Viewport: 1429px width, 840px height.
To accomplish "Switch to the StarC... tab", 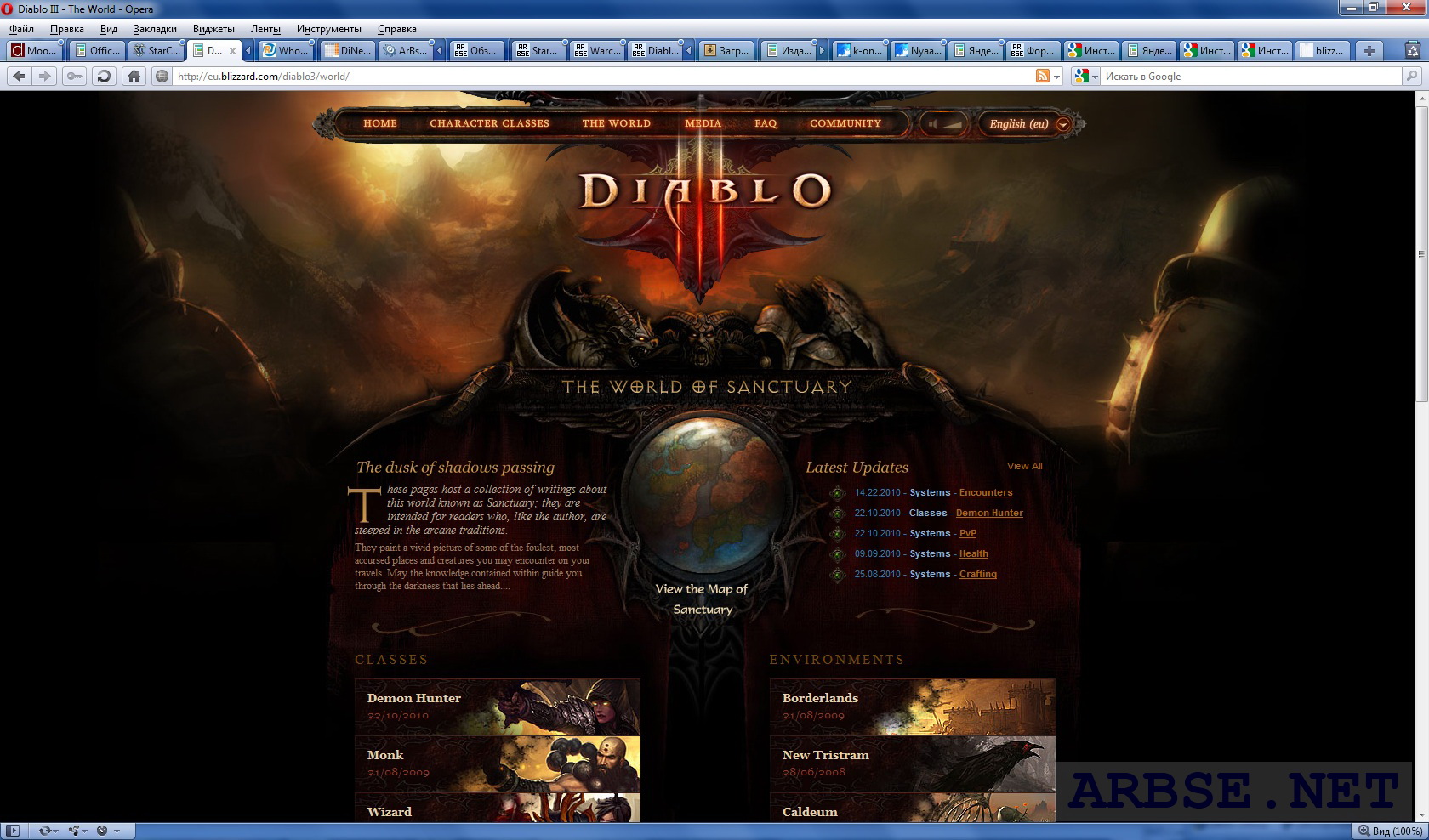I will click(x=157, y=51).
